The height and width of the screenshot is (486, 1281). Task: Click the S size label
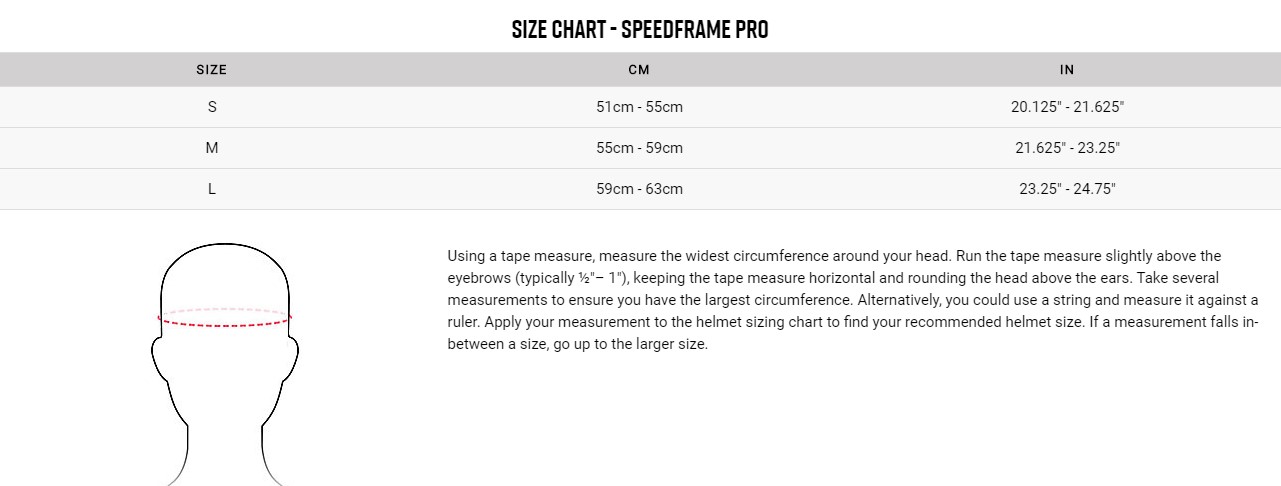(x=212, y=107)
